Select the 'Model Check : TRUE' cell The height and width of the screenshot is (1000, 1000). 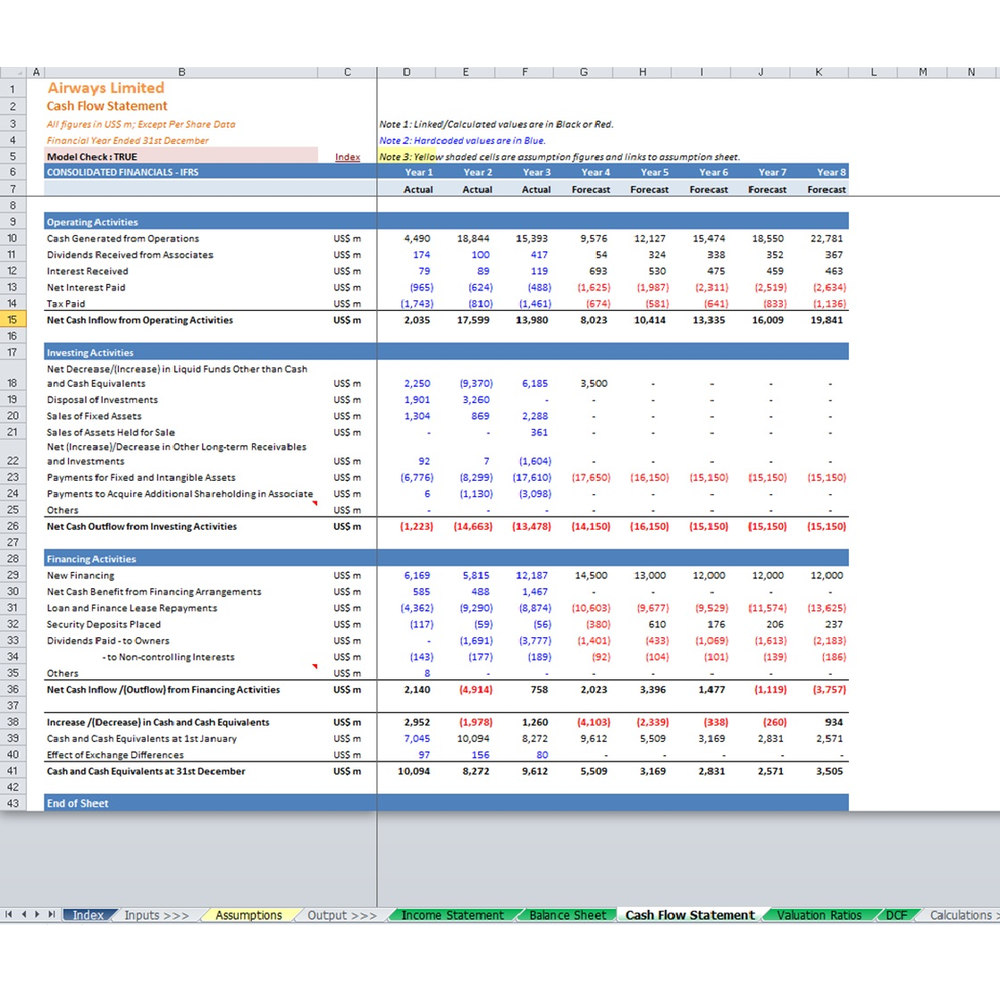click(x=181, y=157)
